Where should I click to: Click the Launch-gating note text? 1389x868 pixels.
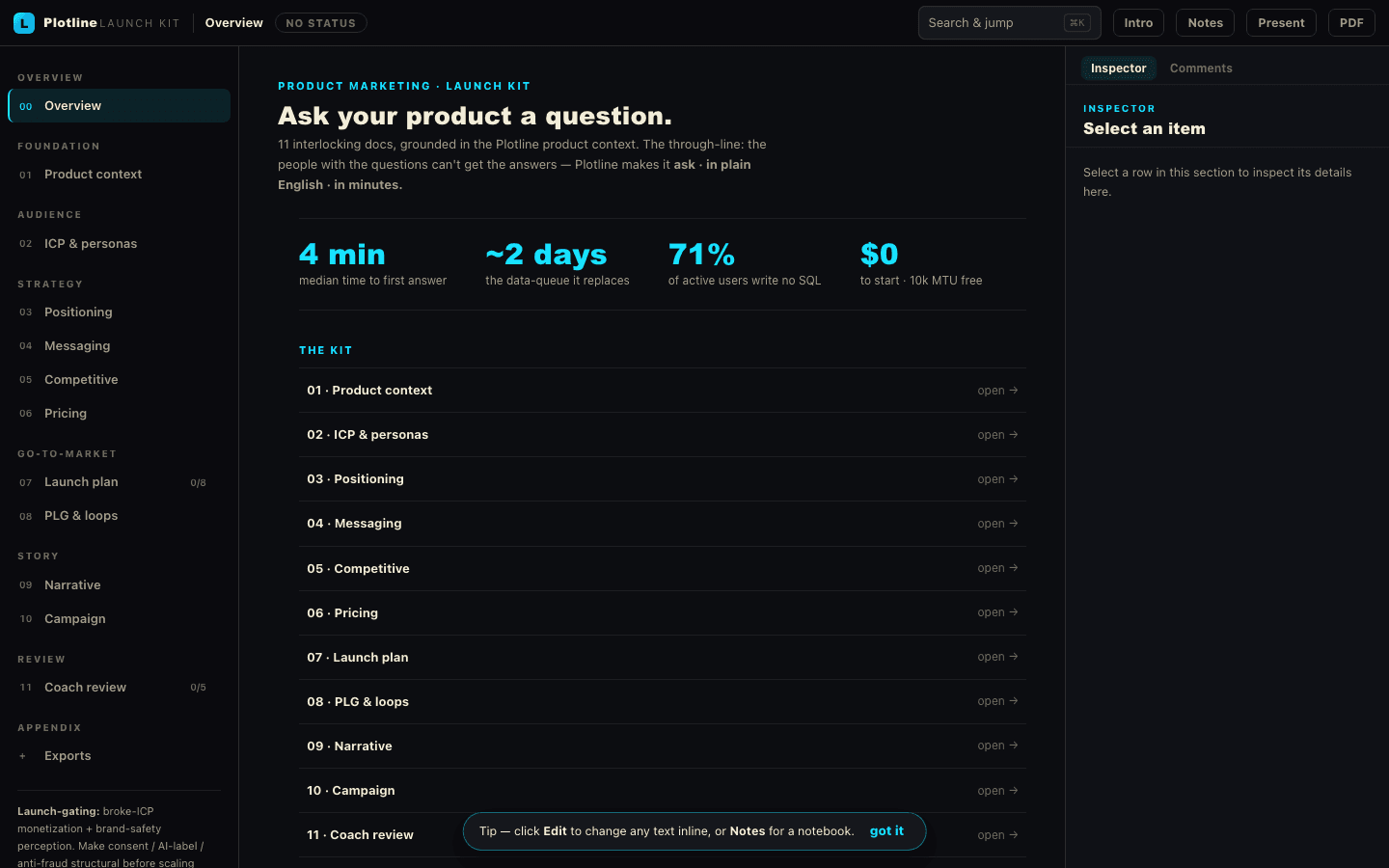(x=111, y=837)
